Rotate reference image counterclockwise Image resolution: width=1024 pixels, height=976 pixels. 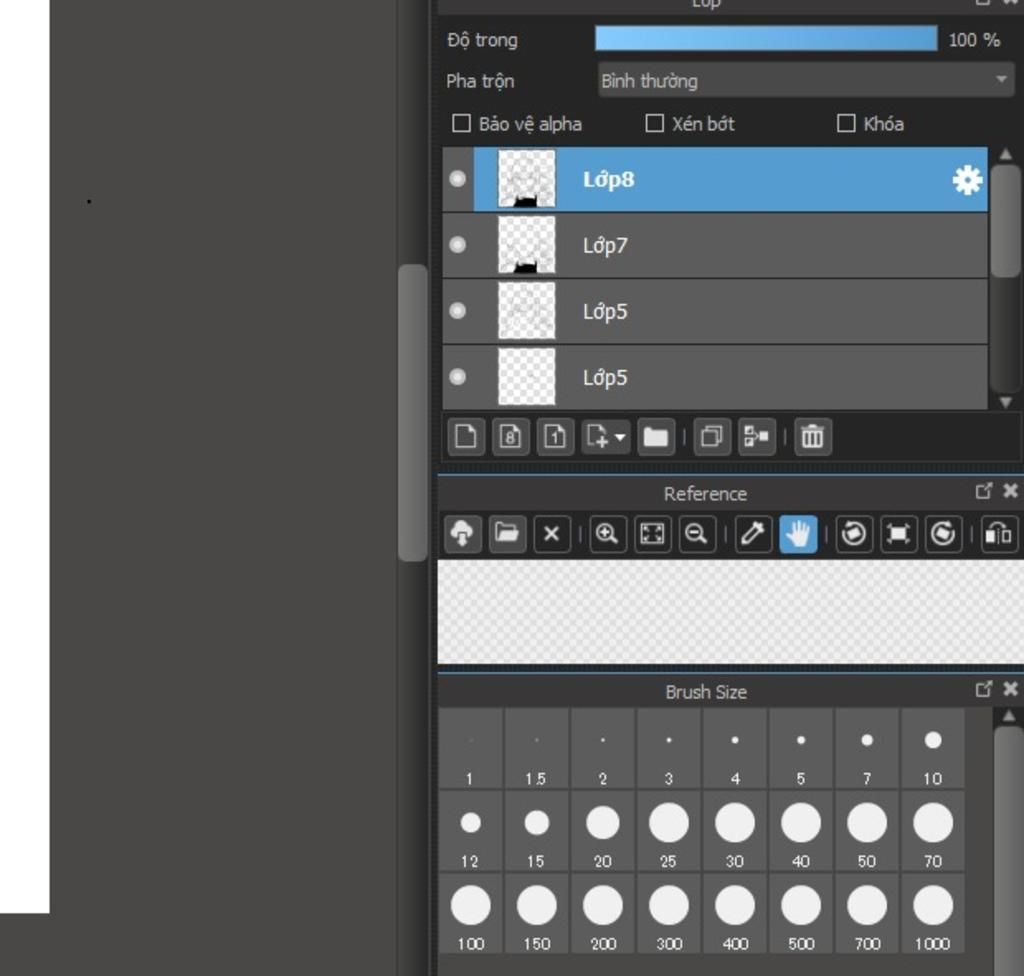[x=854, y=534]
